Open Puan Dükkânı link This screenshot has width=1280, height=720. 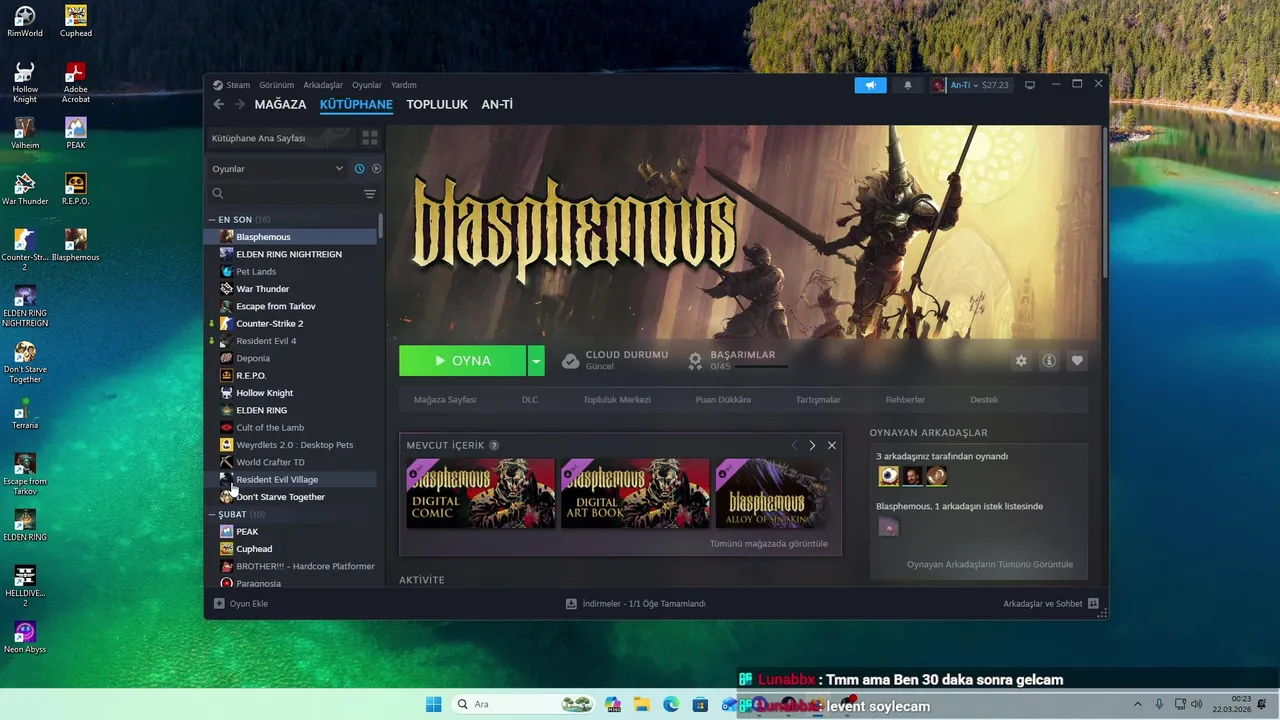(723, 400)
